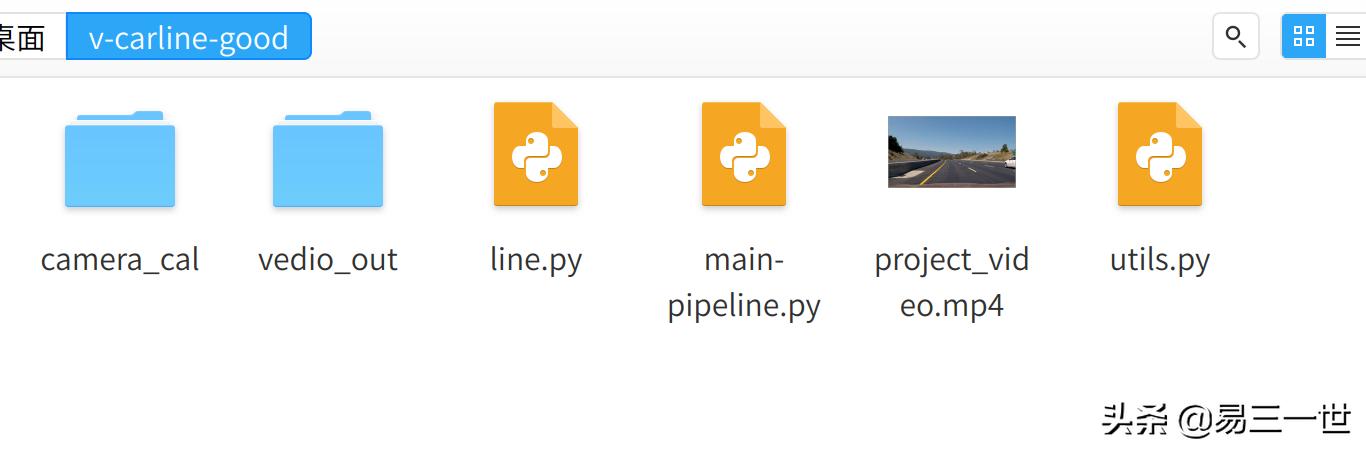Select the utils.py Python file icon
Image resolution: width=1366 pixels, height=452 pixels.
(x=1160, y=154)
